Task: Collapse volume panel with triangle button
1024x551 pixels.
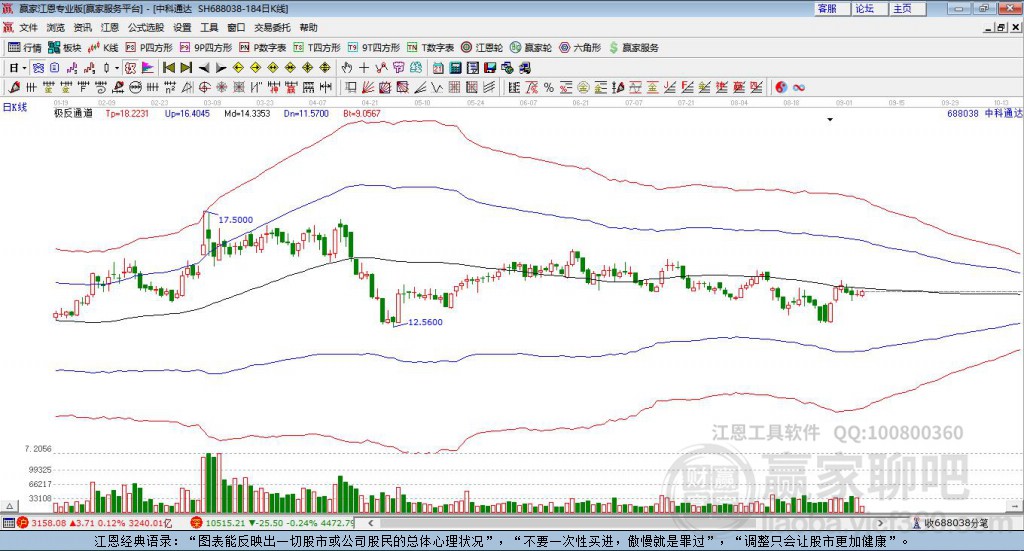Action: tap(9, 506)
